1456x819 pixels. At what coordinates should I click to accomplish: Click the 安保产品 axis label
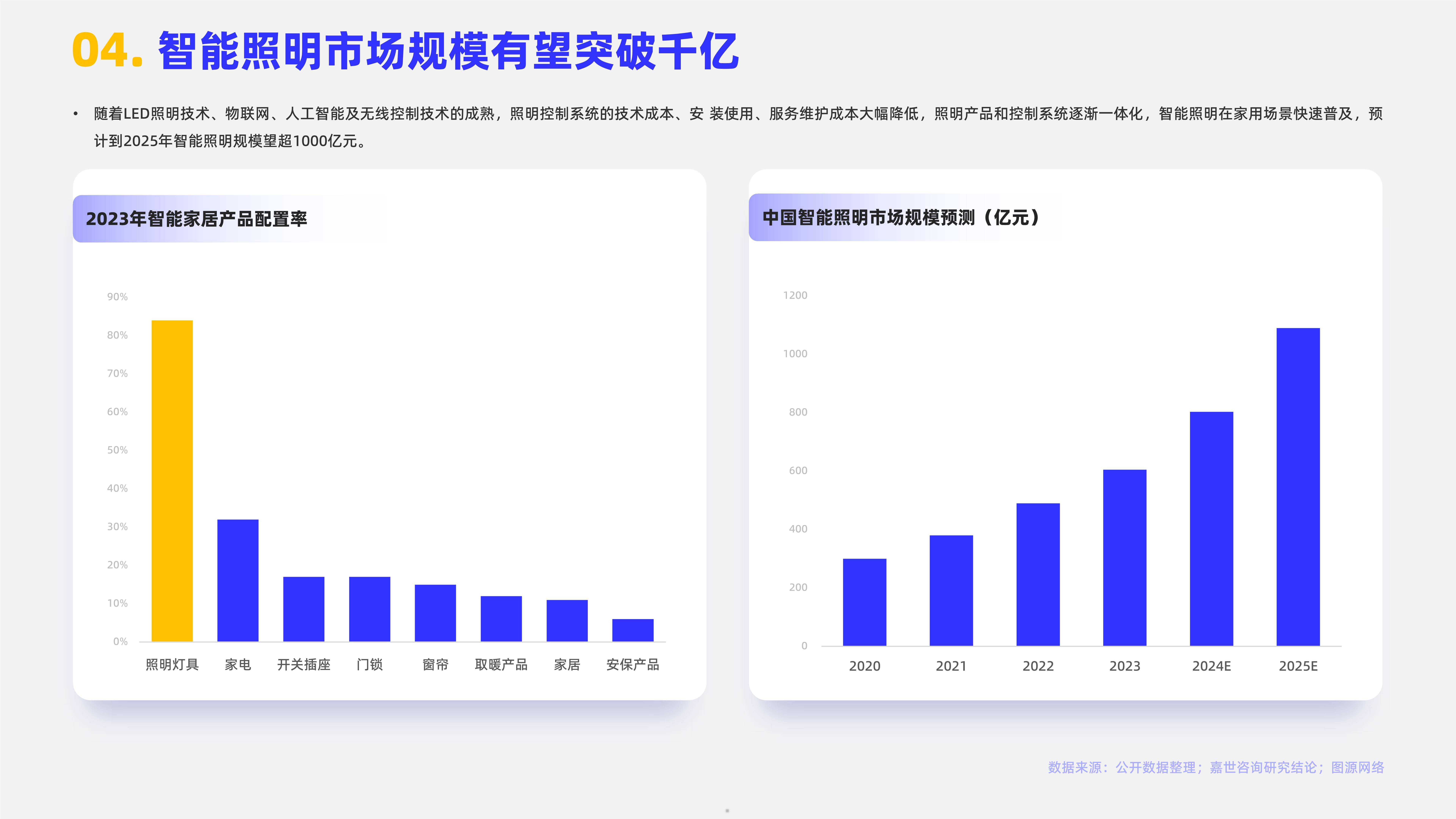point(633,665)
